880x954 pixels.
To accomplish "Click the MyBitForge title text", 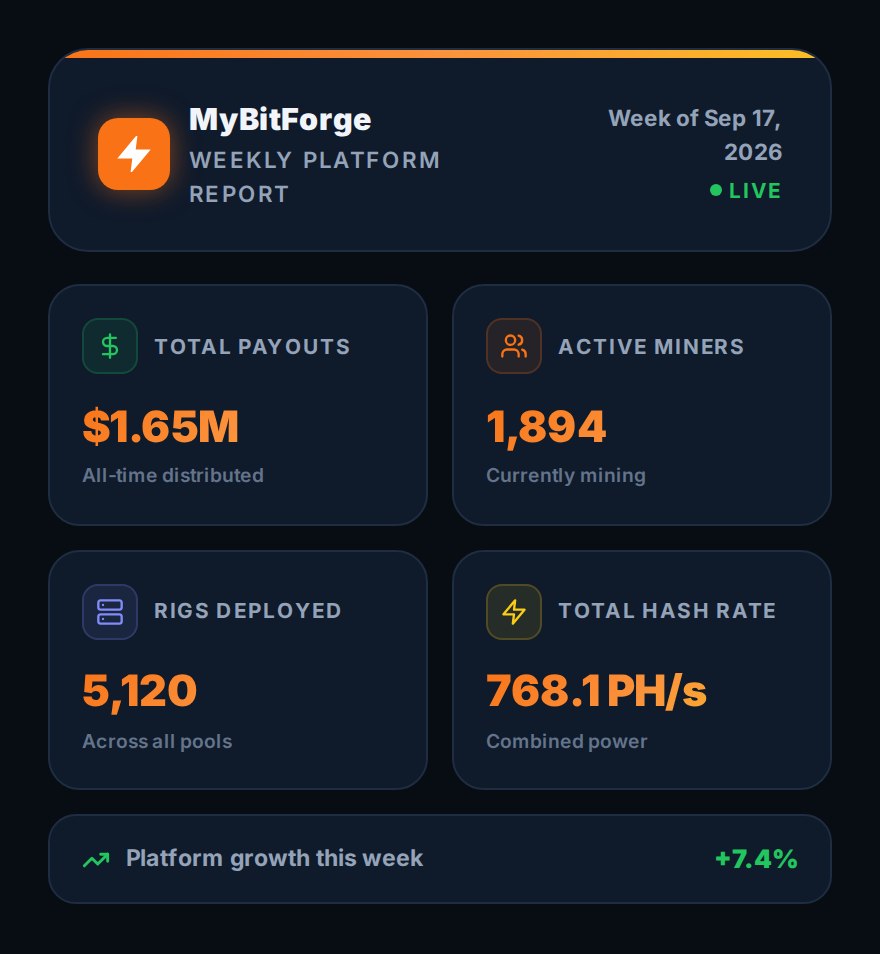I will coord(280,119).
